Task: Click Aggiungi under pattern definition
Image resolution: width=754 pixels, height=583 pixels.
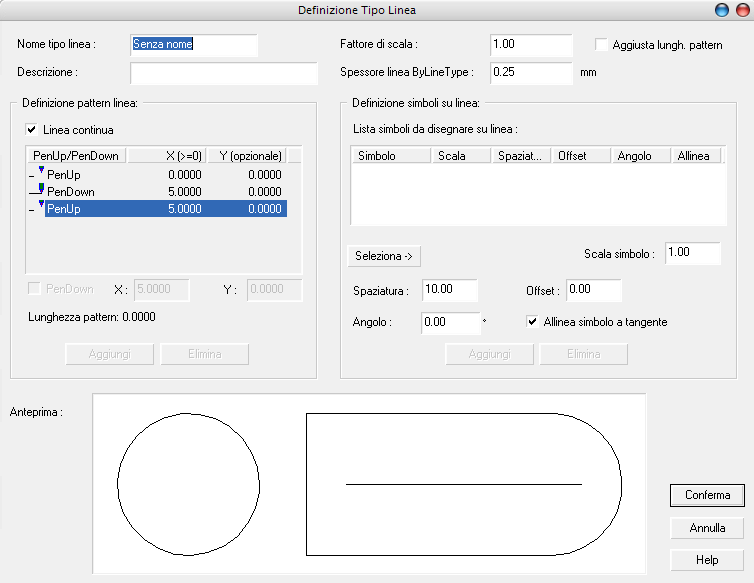Action: click(110, 354)
